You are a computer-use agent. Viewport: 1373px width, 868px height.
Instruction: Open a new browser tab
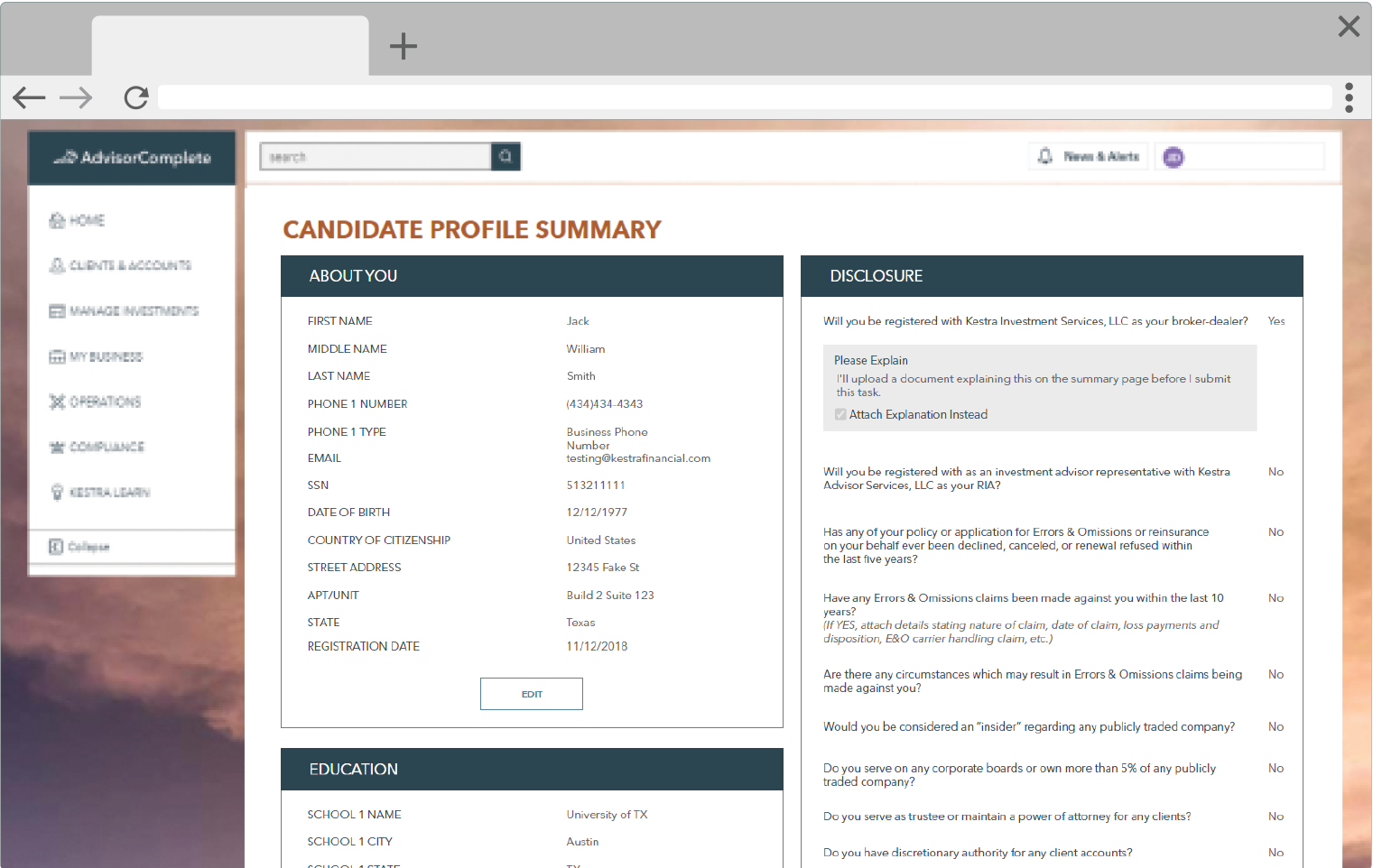[403, 46]
